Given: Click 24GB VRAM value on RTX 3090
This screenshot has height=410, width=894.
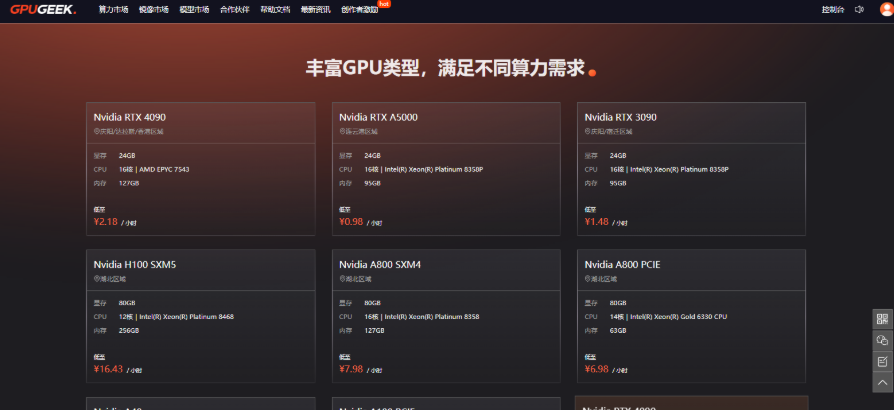Looking at the screenshot, I should [x=618, y=156].
